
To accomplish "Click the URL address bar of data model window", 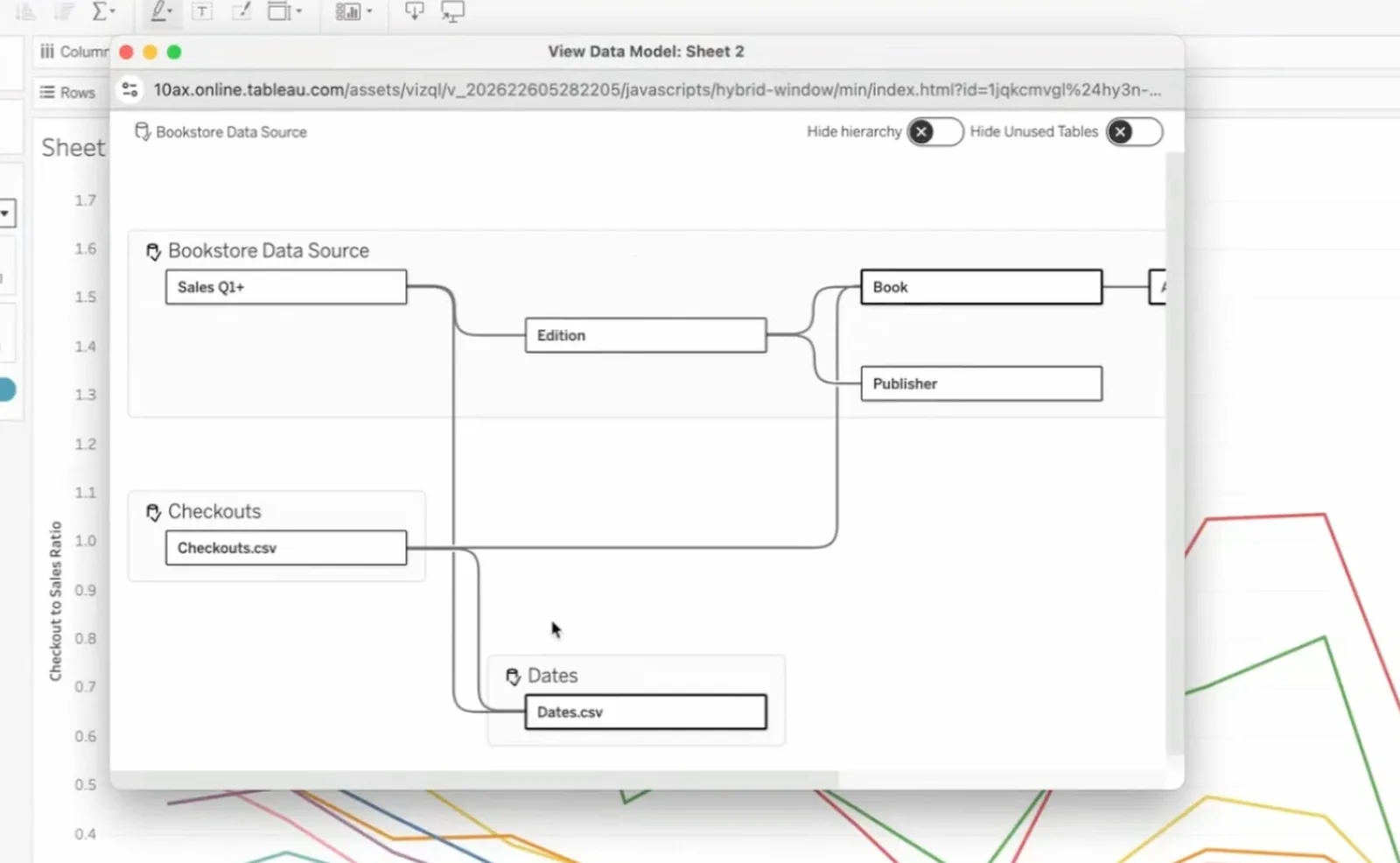I will point(657,90).
